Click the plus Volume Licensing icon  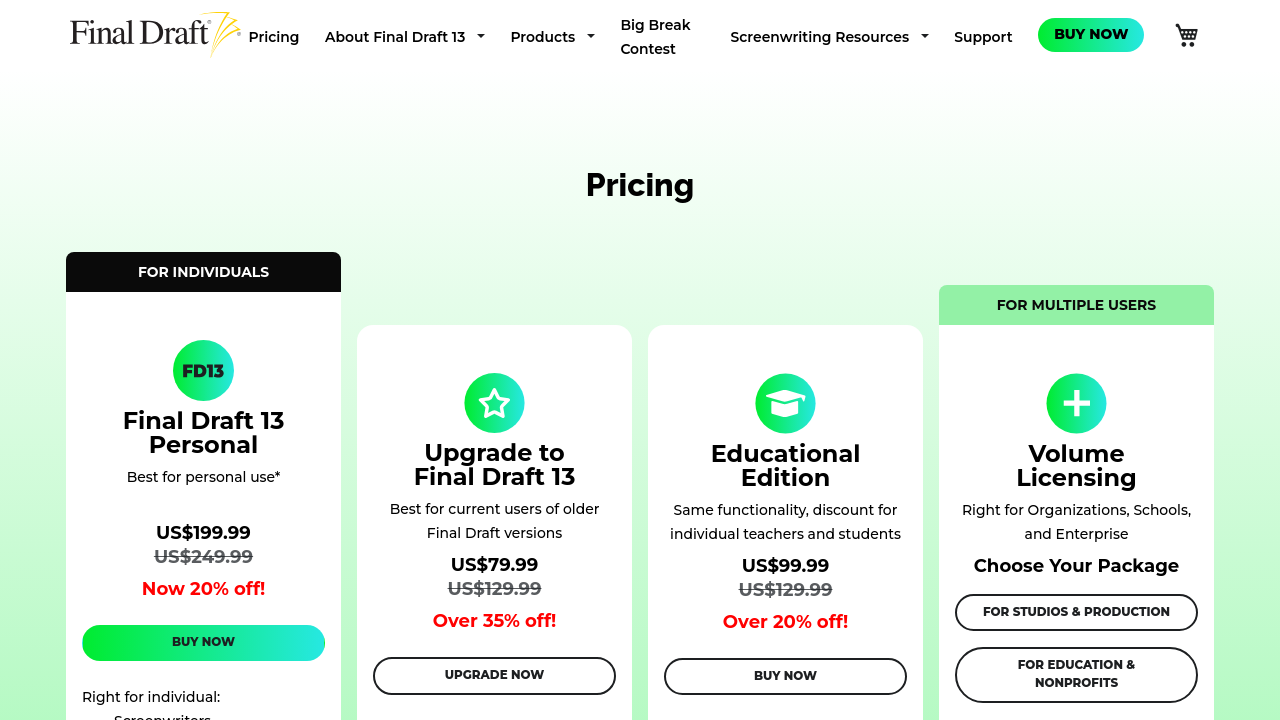coord(1076,403)
